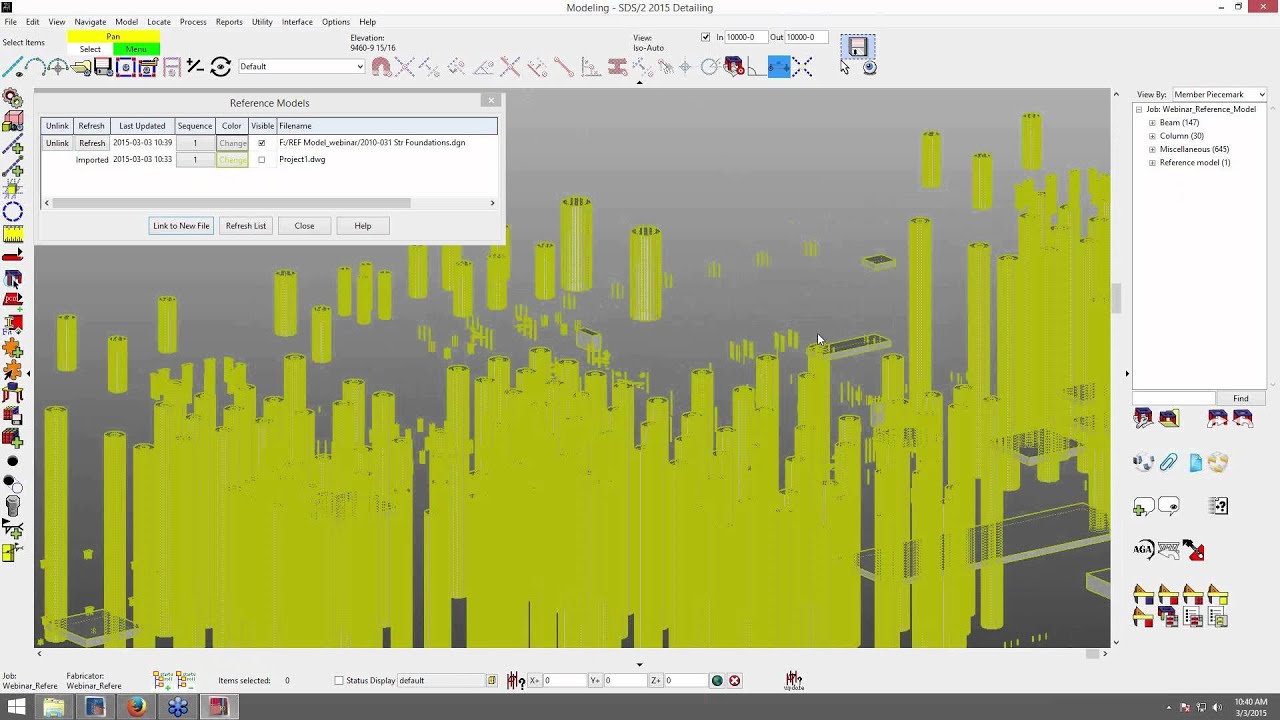Click the status display default field
Screen dimensions: 1280x720
[441, 681]
